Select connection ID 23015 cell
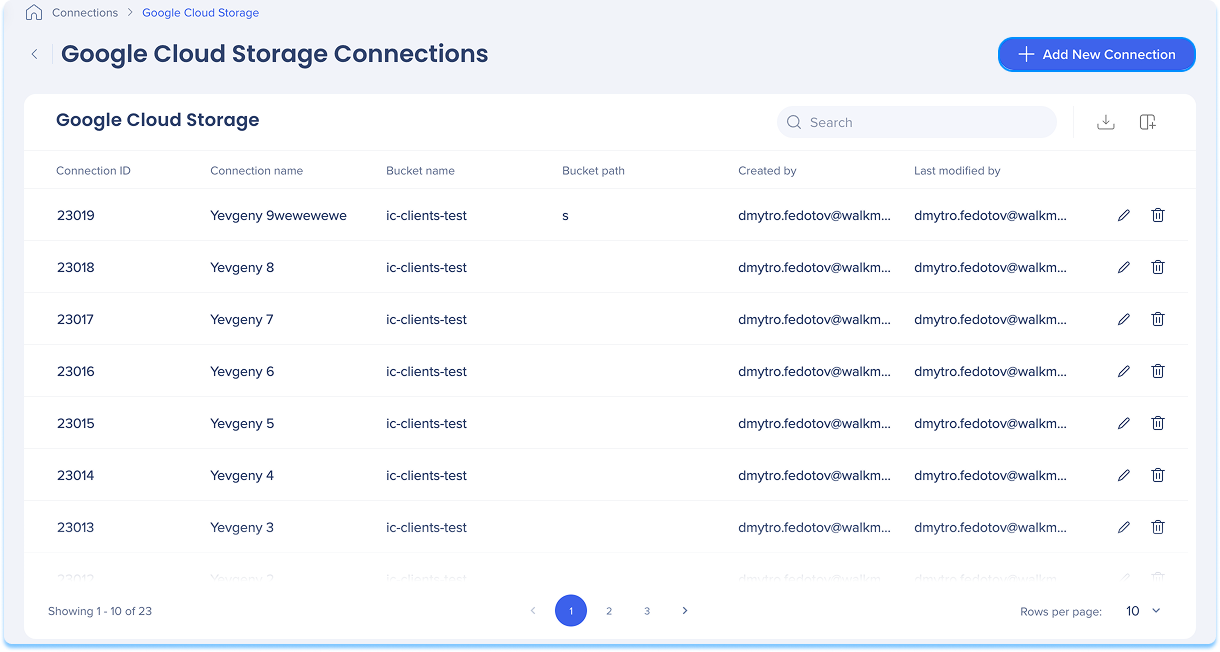This screenshot has height=652, width=1220. pos(75,423)
